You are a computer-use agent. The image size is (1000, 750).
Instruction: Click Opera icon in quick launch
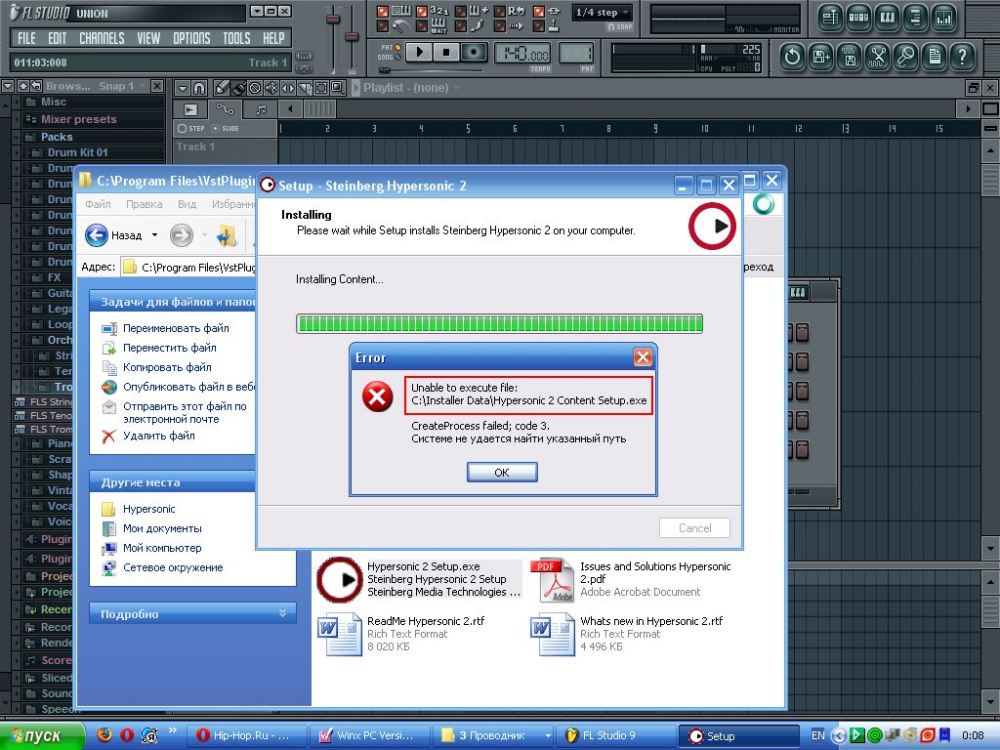click(127, 735)
